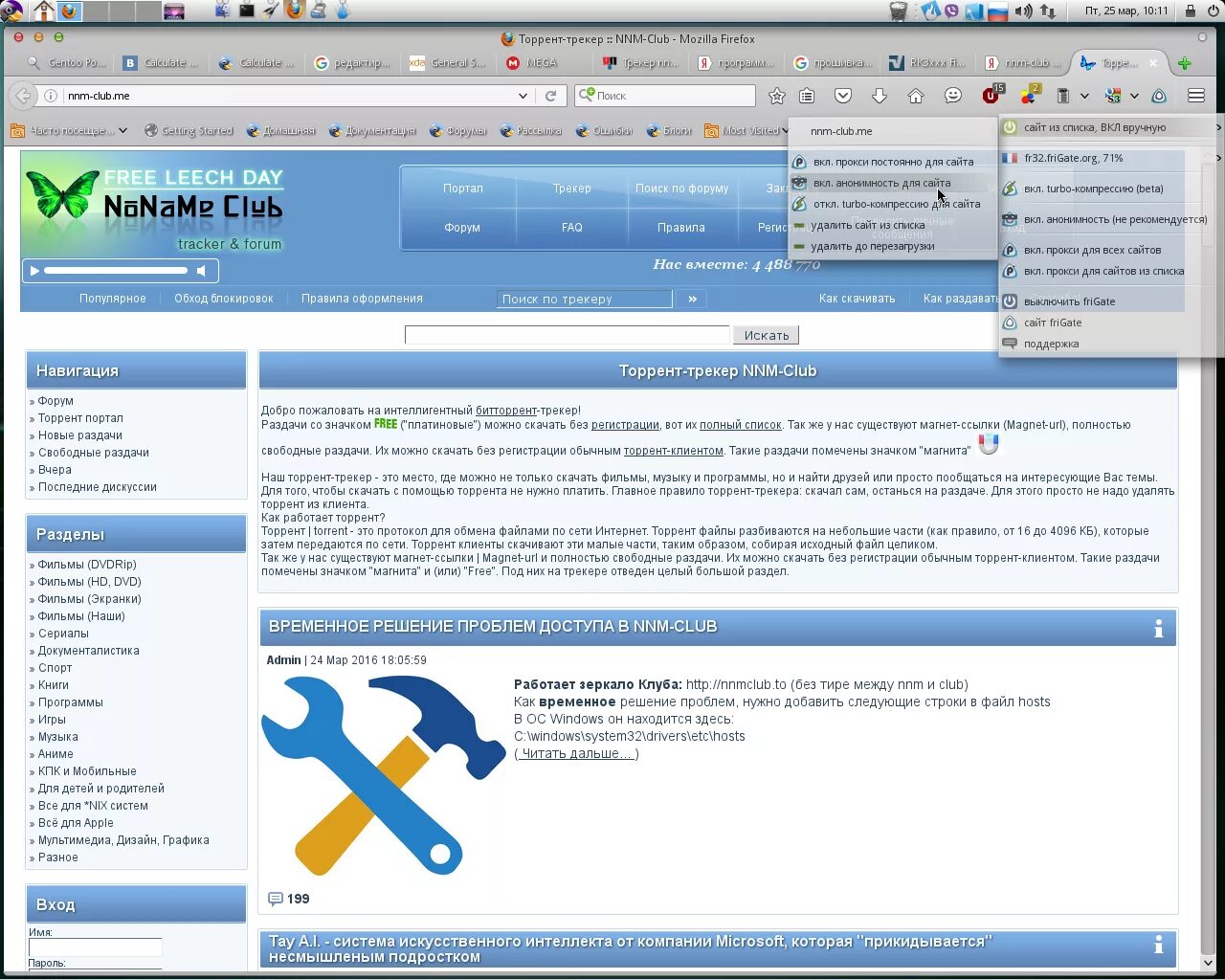
Task: Click the info icon on ВРЕМЕННОЕ РЕШЕНИЕ header
Action: click(1158, 629)
